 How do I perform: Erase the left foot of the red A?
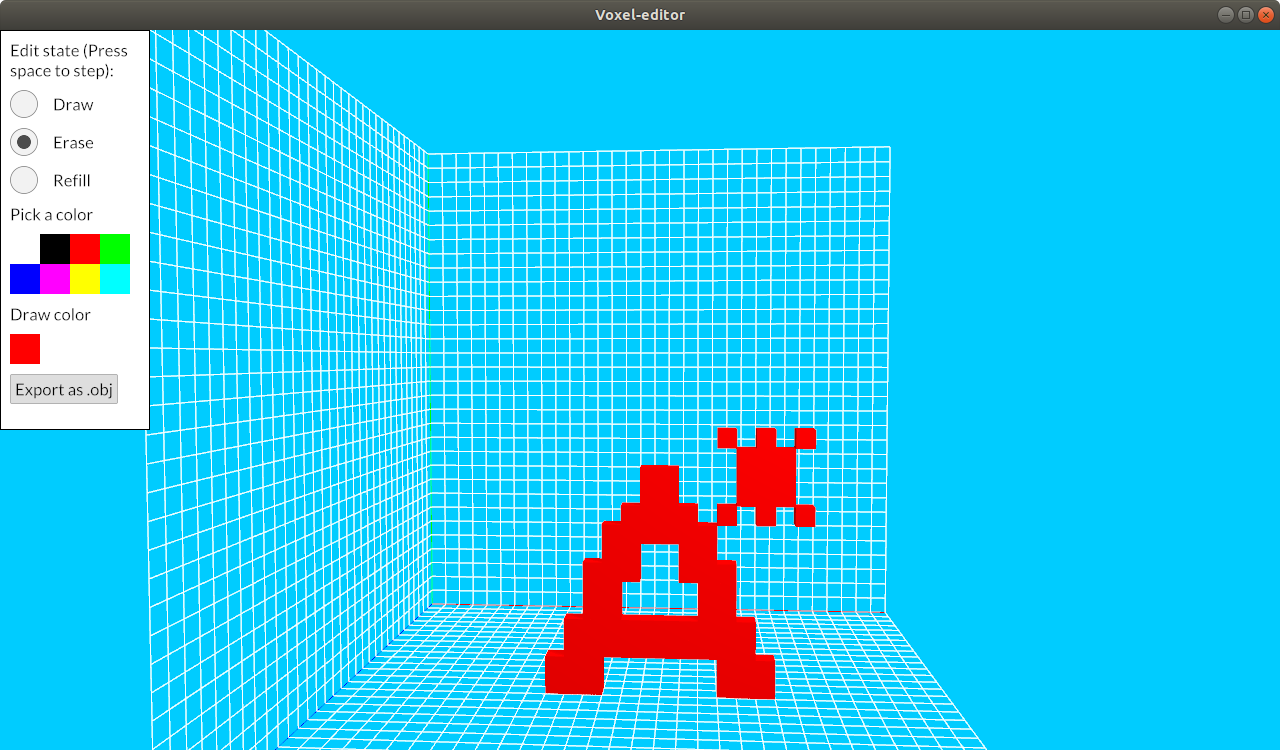tap(574, 673)
